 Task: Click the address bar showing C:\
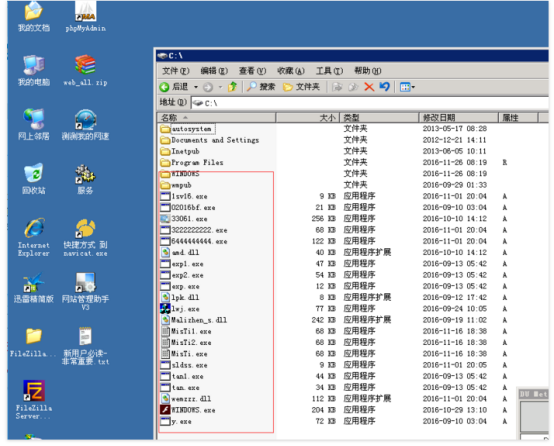[369, 103]
